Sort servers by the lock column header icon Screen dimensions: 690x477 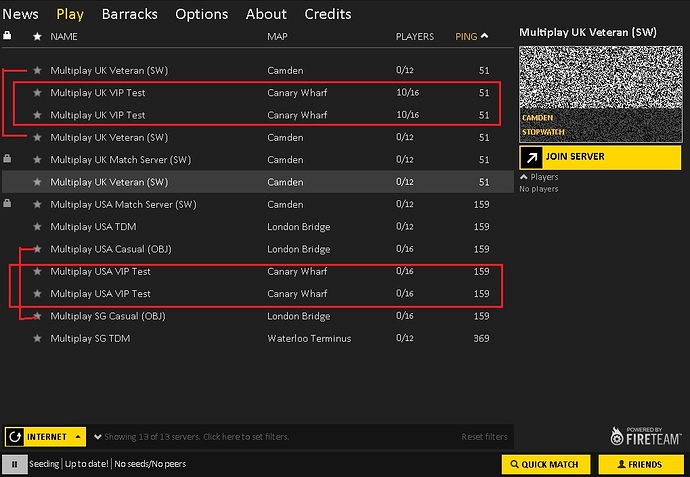[x=8, y=36]
